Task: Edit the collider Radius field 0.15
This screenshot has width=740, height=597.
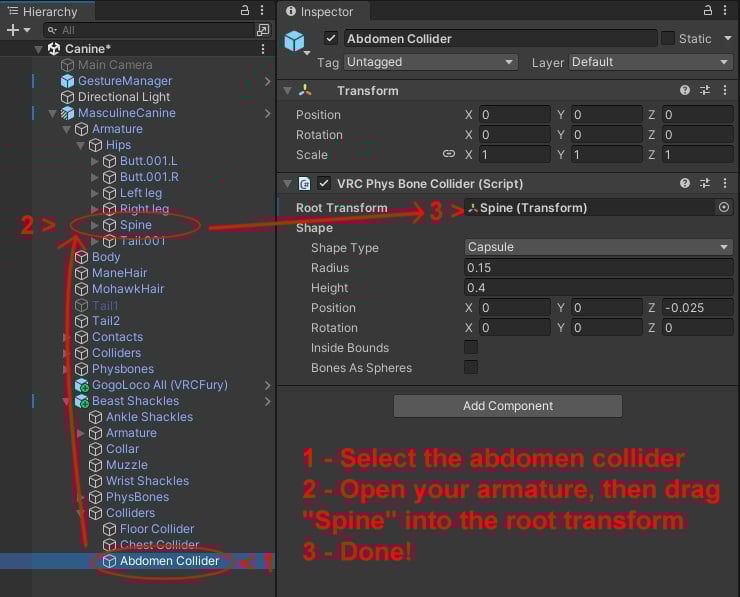Action: click(598, 267)
